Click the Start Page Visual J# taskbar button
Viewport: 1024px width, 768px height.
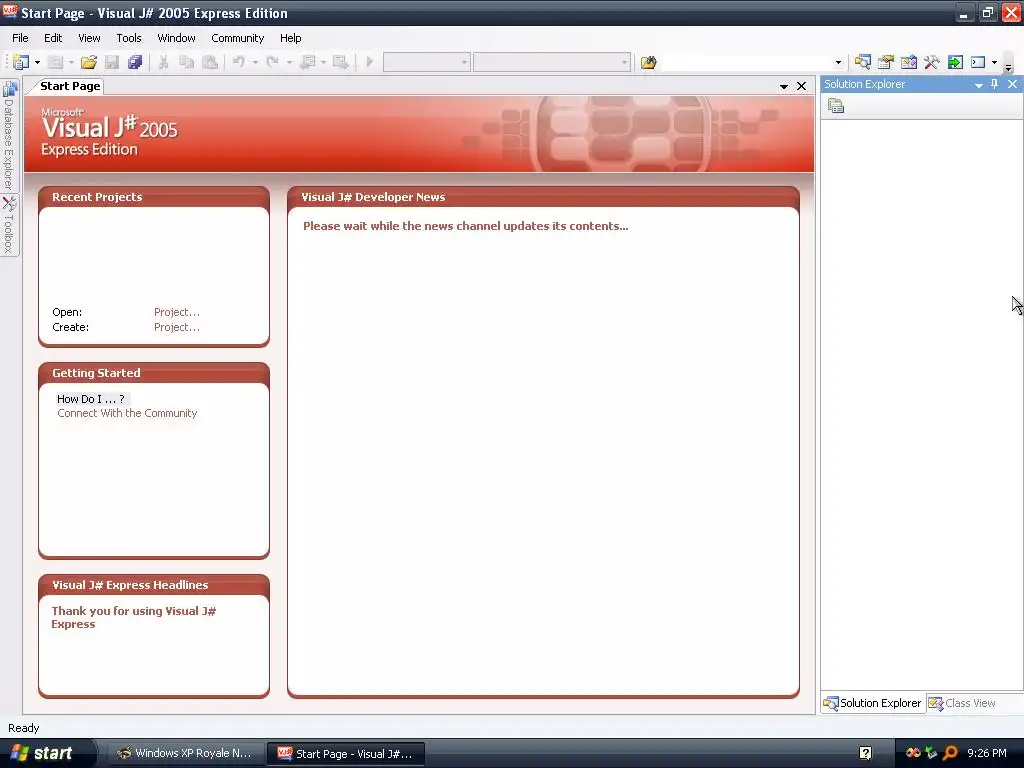[345, 754]
